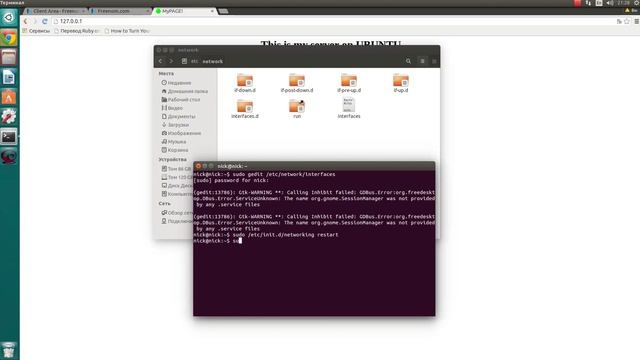Switch to the Client Area Freenom tab
640x360 pixels.
click(56, 11)
